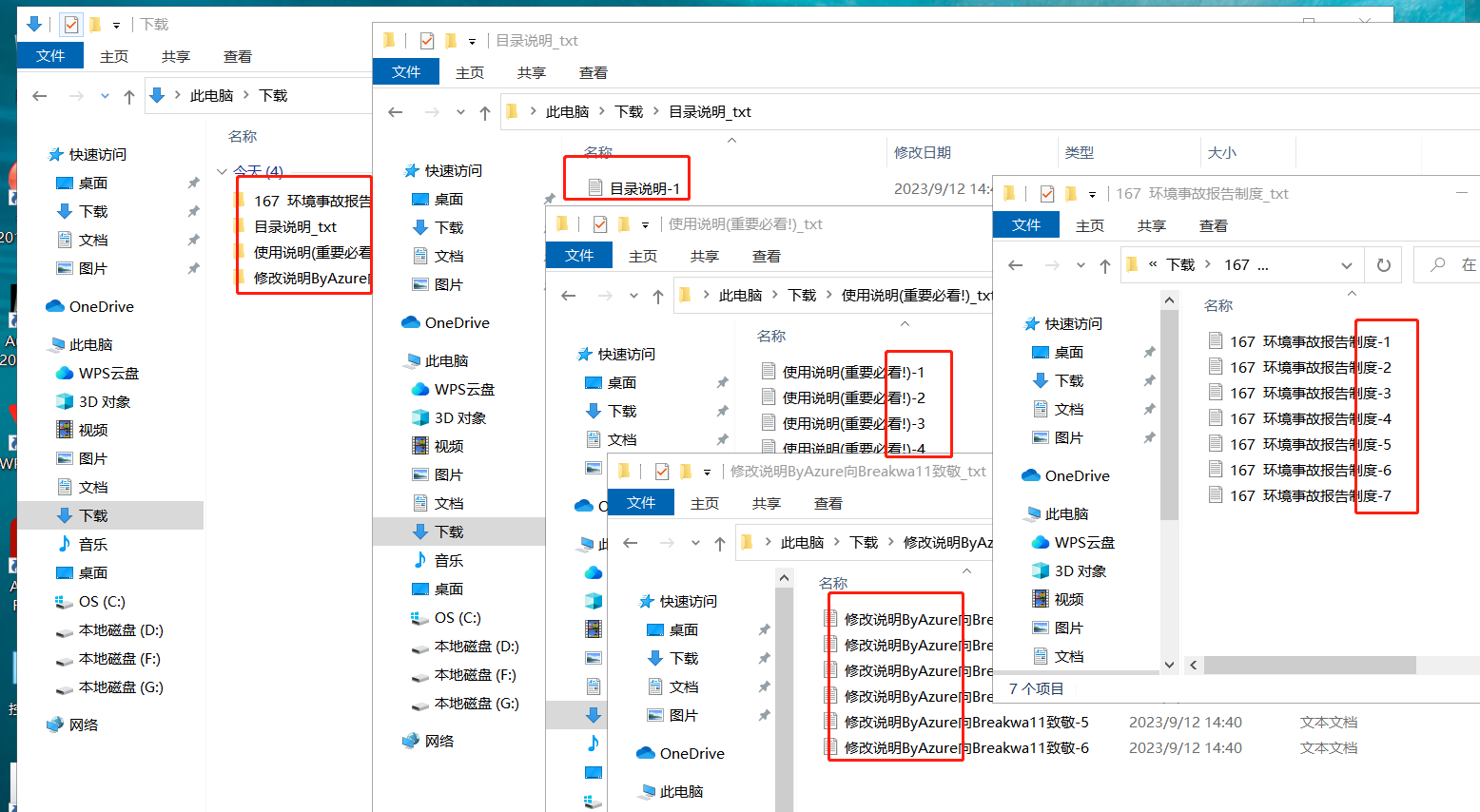Click Forward arrow in 修改说明ByAzure window
The image size is (1480, 812).
(667, 543)
